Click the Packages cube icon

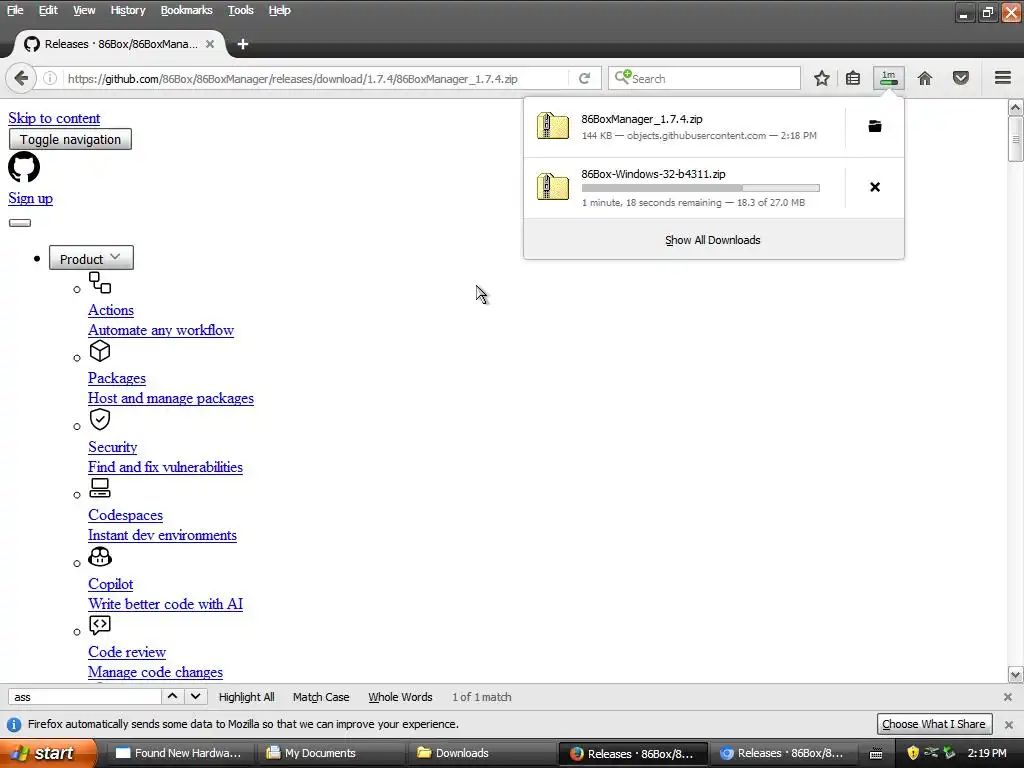[x=100, y=351]
